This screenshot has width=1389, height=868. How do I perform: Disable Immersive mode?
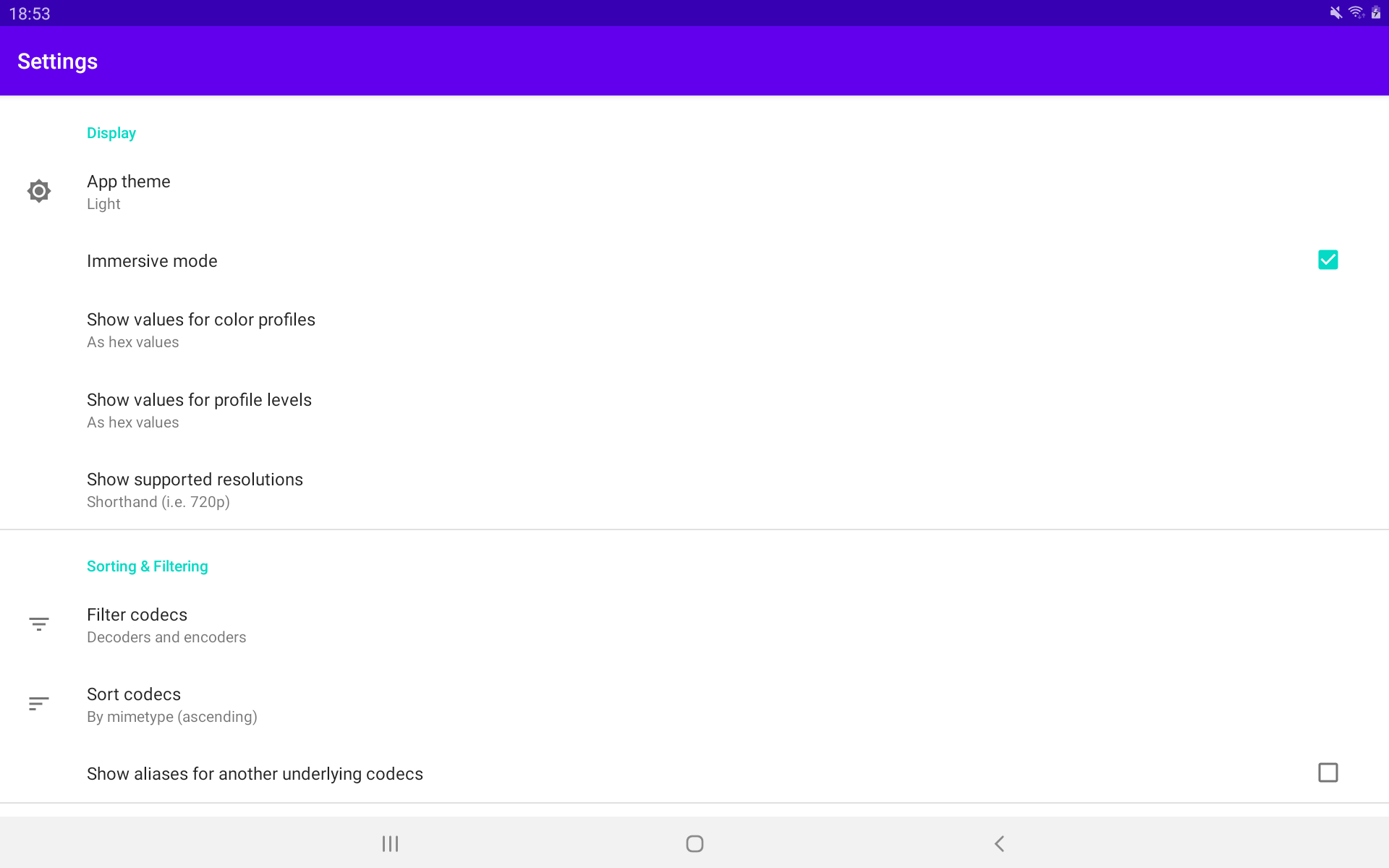pyautogui.click(x=1328, y=260)
